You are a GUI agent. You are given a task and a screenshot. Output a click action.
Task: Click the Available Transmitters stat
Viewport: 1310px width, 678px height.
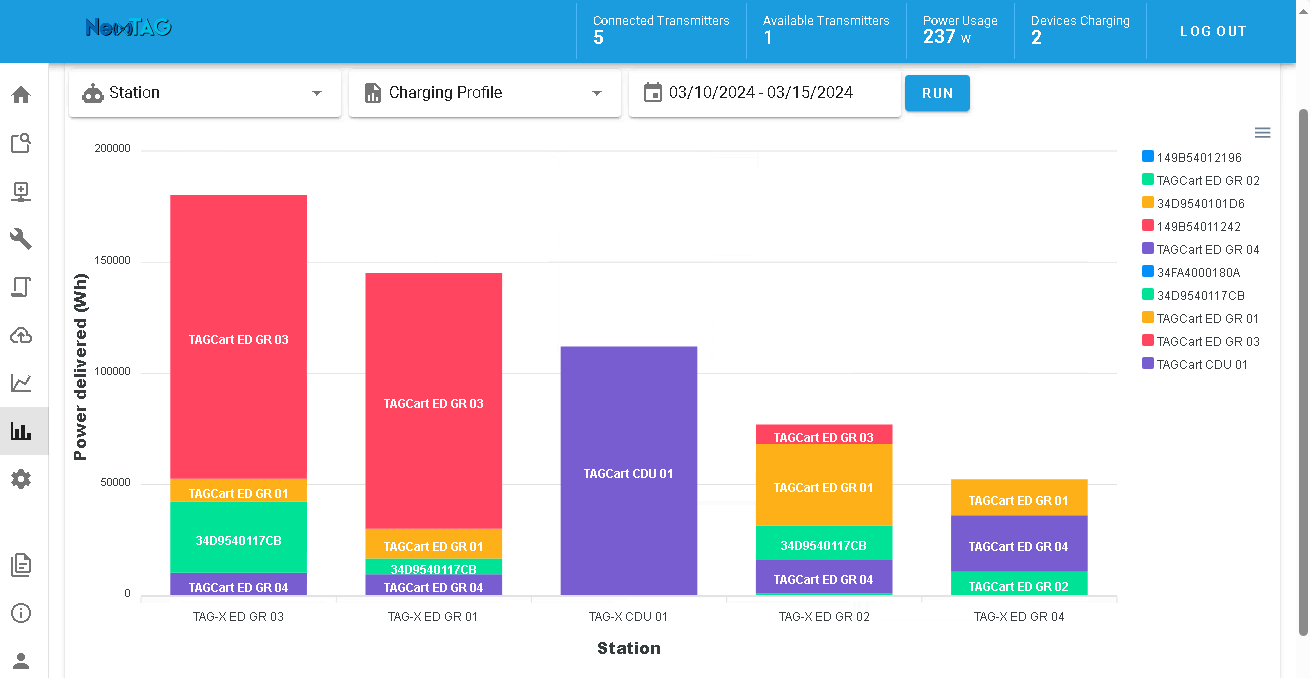(826, 30)
